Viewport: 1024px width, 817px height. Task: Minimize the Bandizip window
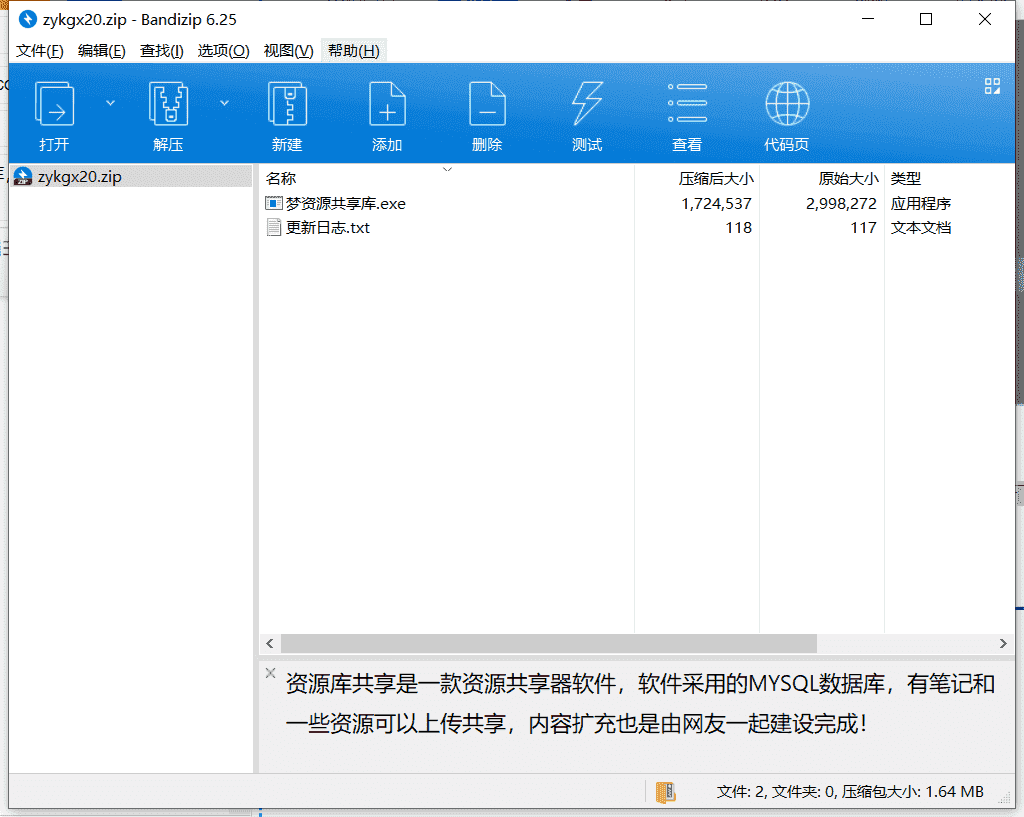(868, 19)
